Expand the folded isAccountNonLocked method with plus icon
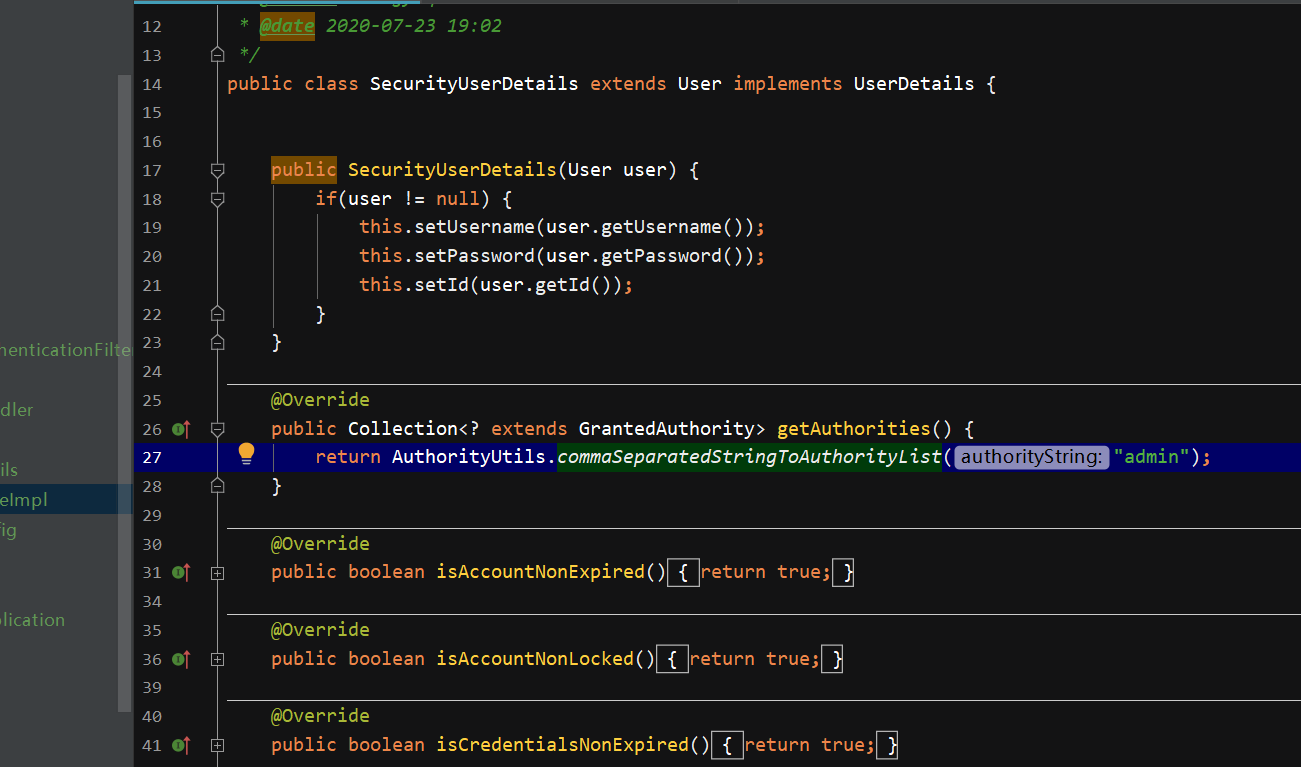1301x767 pixels. [x=218, y=660]
